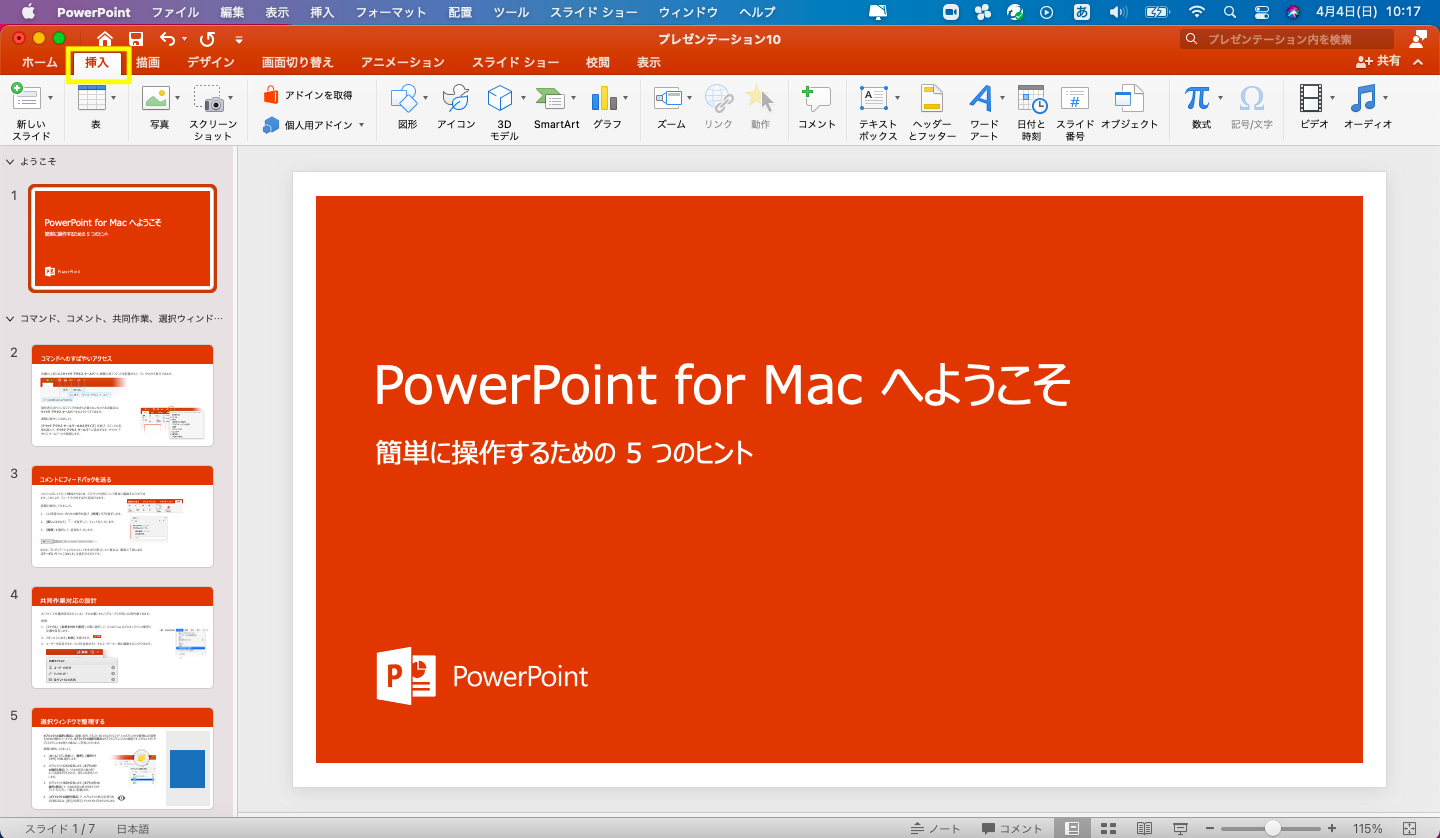Click the 表 (Table) grid icon

pyautogui.click(x=91, y=98)
